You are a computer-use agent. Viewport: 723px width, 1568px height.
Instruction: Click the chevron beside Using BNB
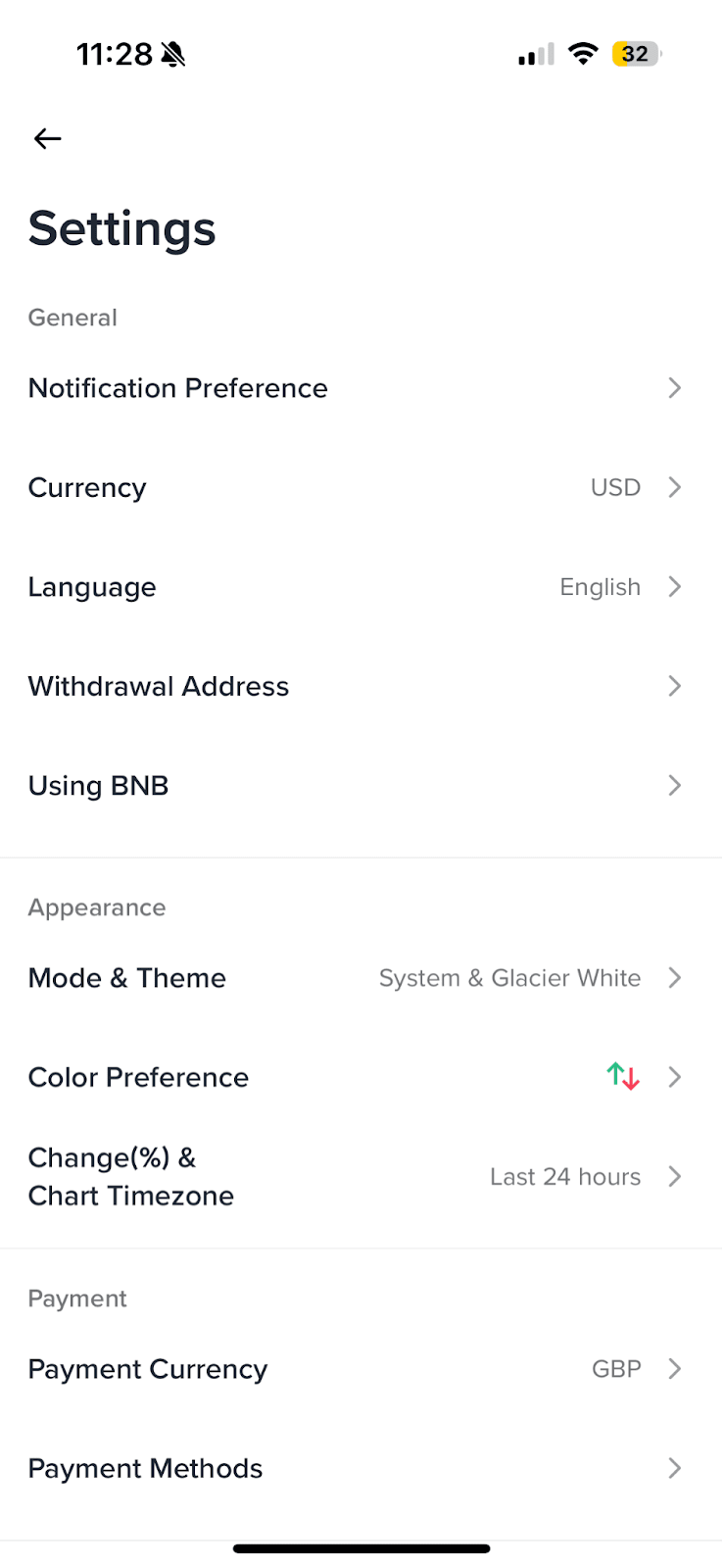tap(674, 785)
